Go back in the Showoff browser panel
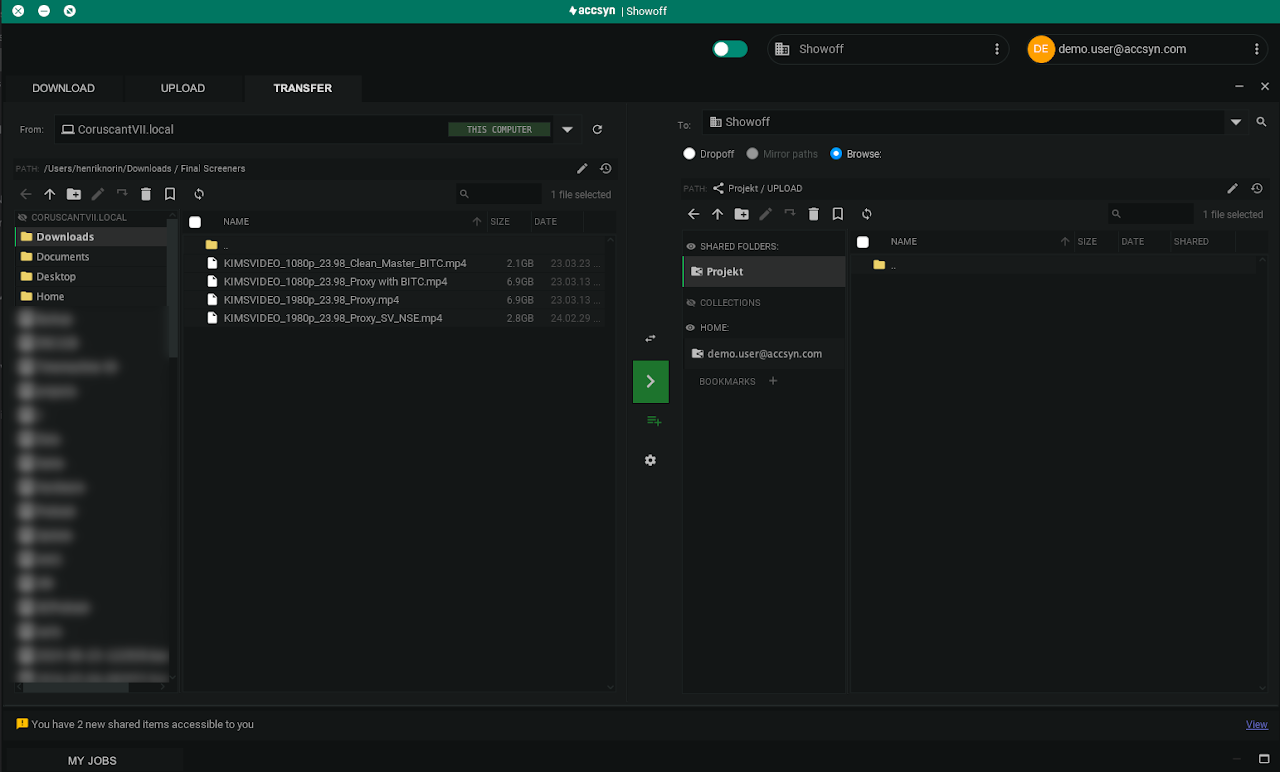The image size is (1280, 772). (694, 214)
